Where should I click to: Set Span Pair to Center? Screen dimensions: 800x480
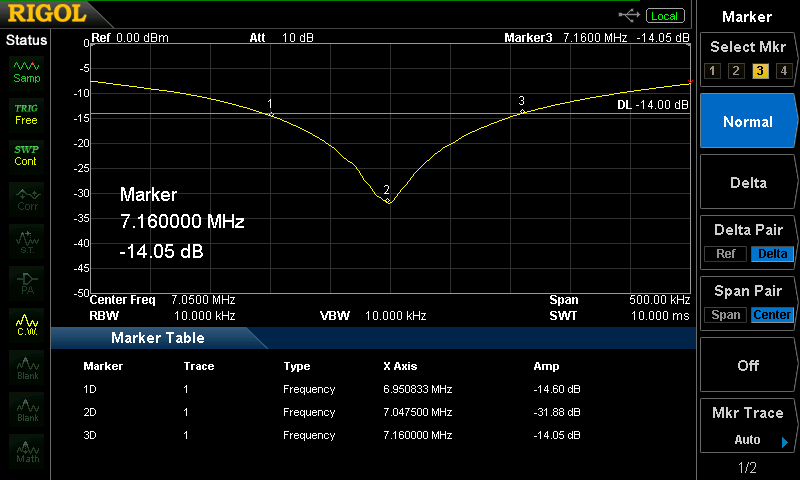tap(772, 315)
